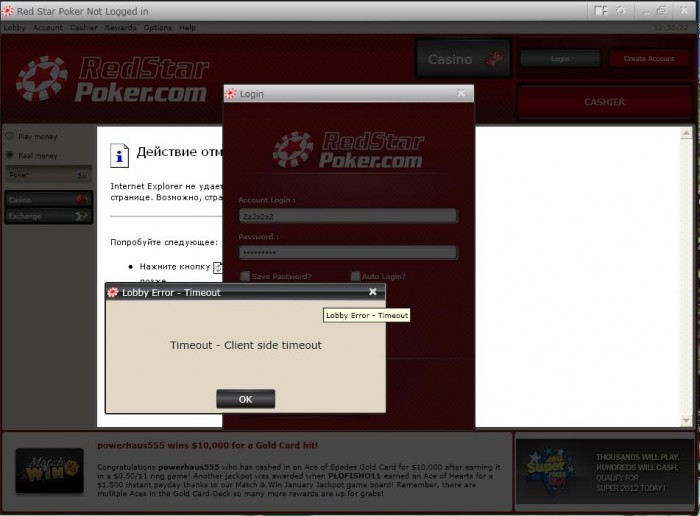Viewport: 700px width, 516px height.
Task: Click the 'Попробуйте следующее:' text
Action: (164, 242)
